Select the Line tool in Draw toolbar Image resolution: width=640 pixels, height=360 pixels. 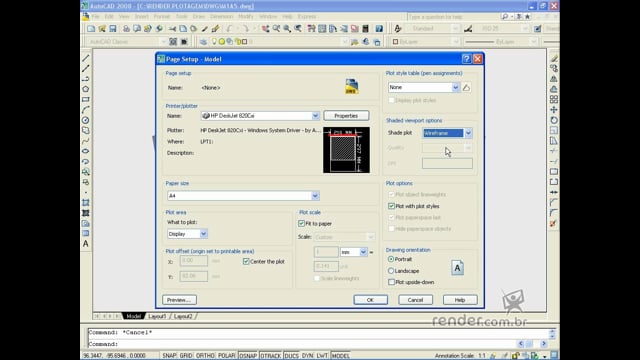(x=86, y=58)
